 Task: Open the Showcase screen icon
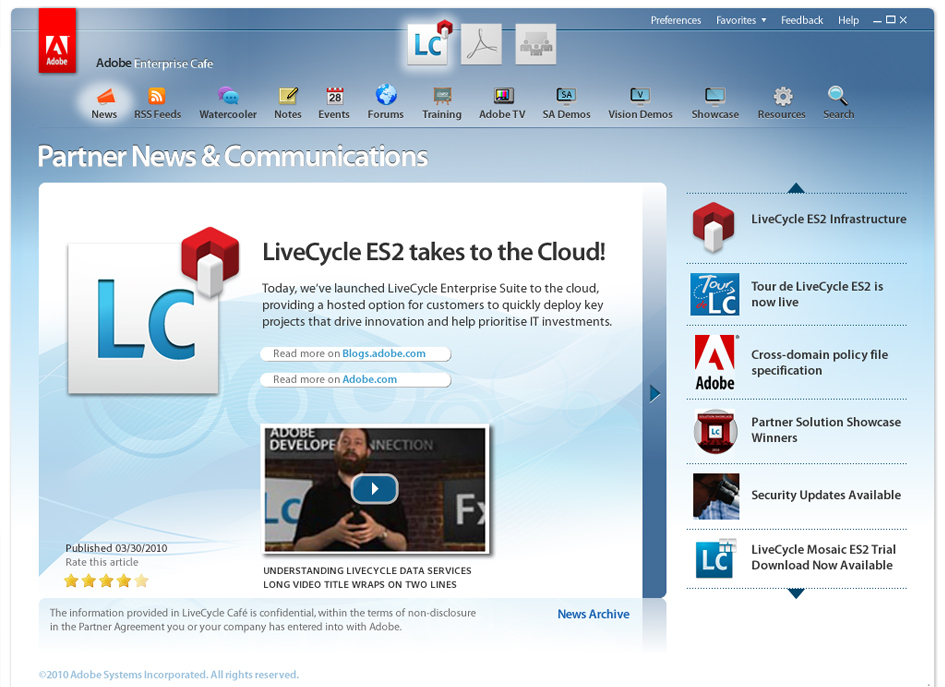tap(715, 95)
